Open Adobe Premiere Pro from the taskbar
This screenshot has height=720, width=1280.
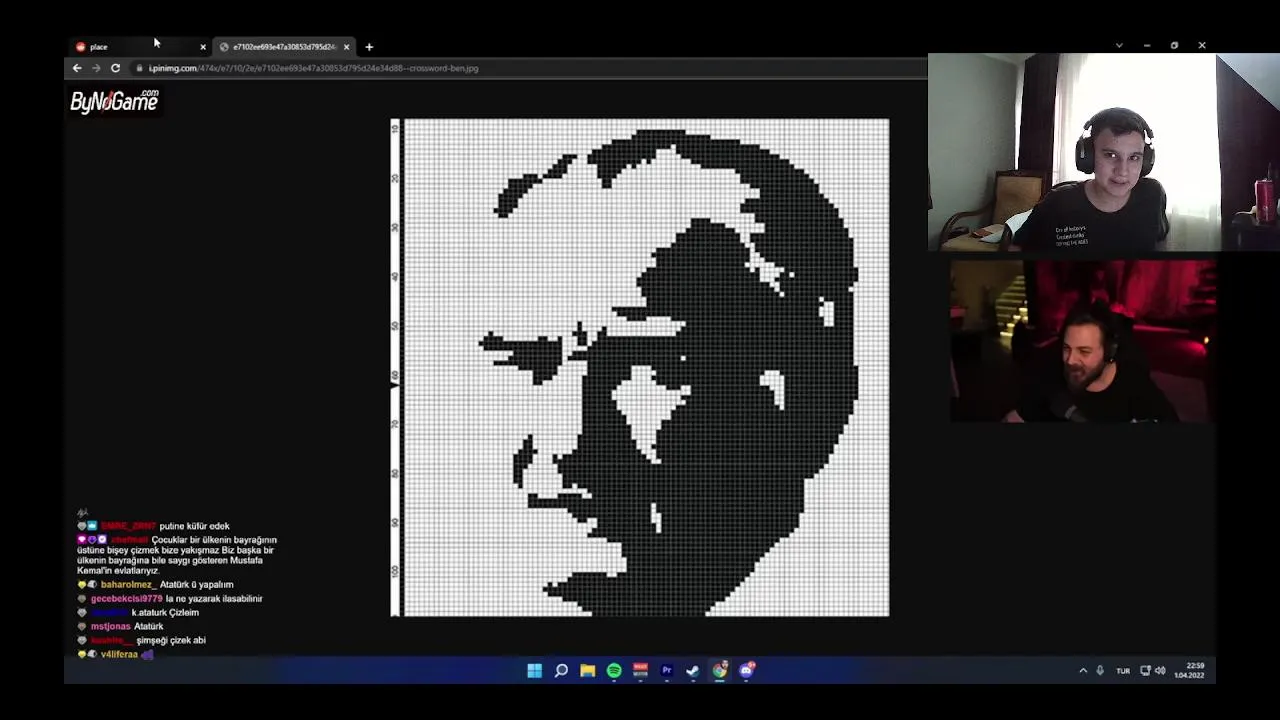pos(666,671)
